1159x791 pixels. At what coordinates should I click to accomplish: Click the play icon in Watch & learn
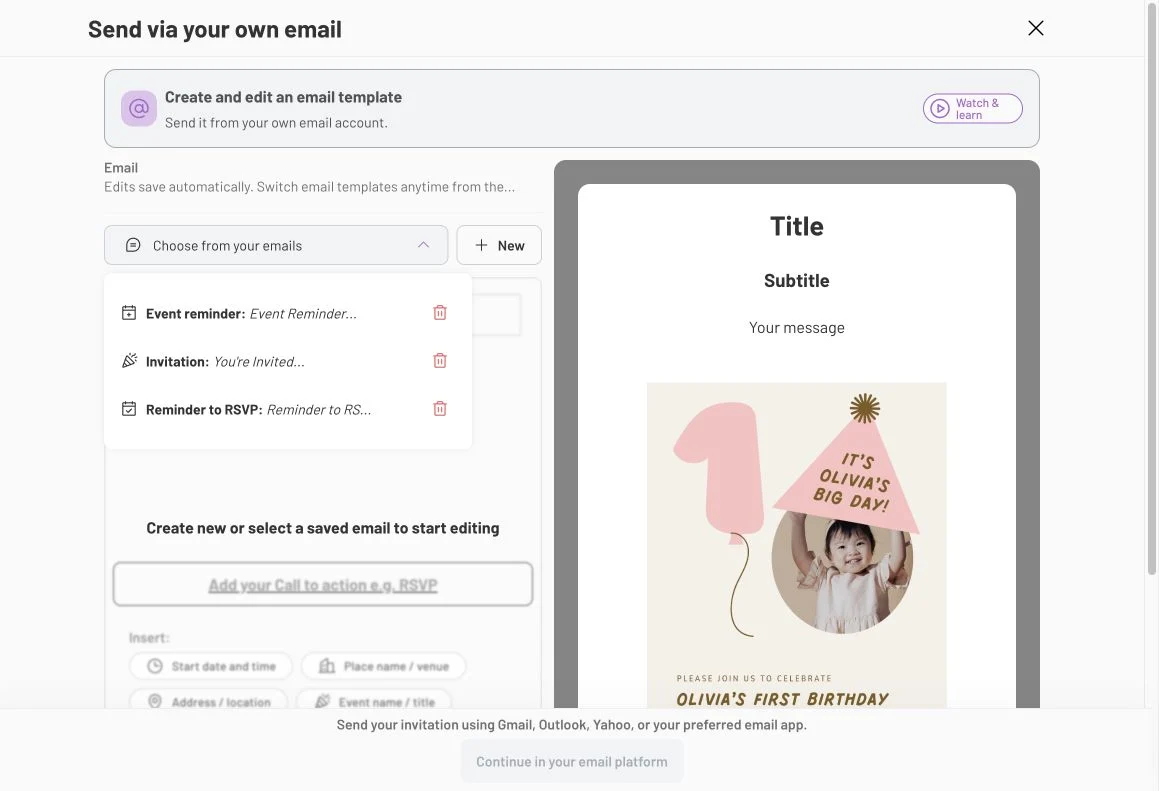pos(939,109)
